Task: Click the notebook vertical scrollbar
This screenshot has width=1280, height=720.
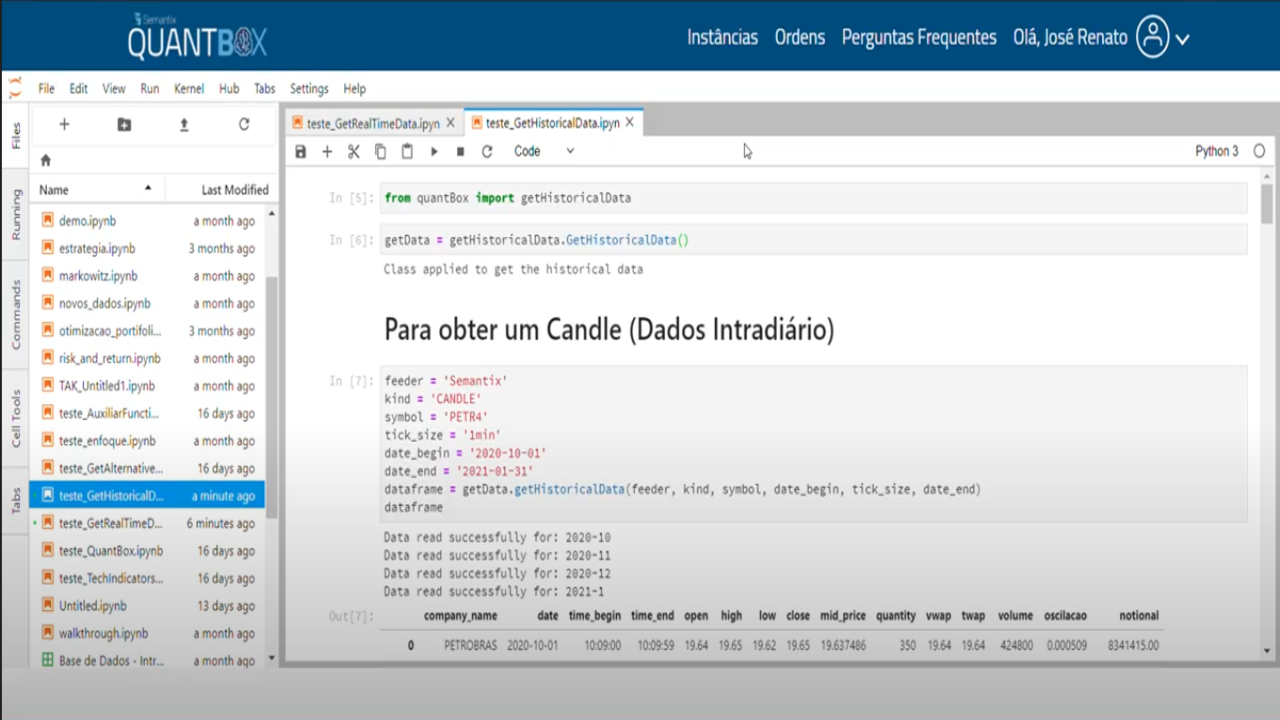Action: [x=1267, y=204]
